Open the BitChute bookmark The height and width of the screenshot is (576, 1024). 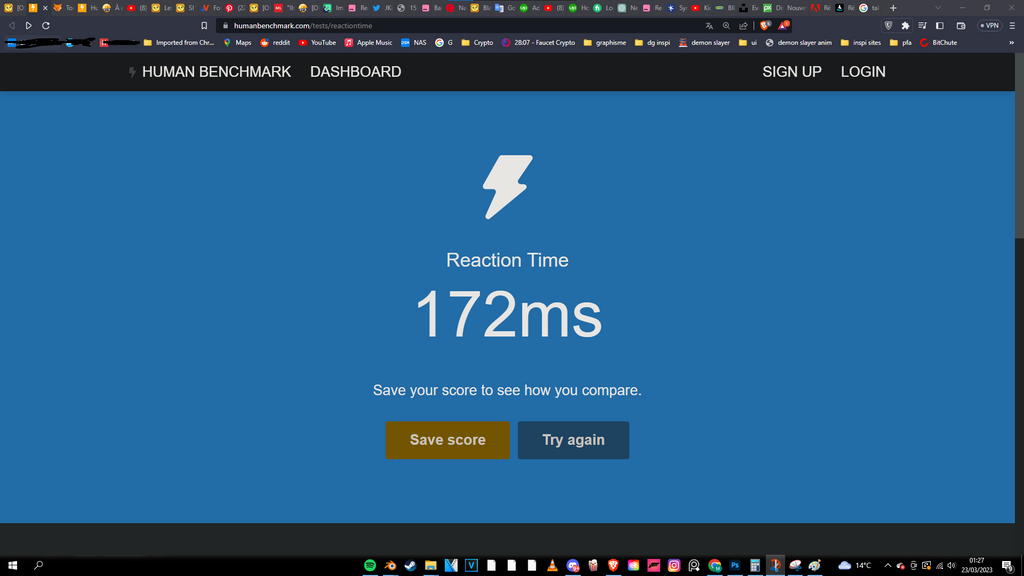pyautogui.click(x=938, y=42)
